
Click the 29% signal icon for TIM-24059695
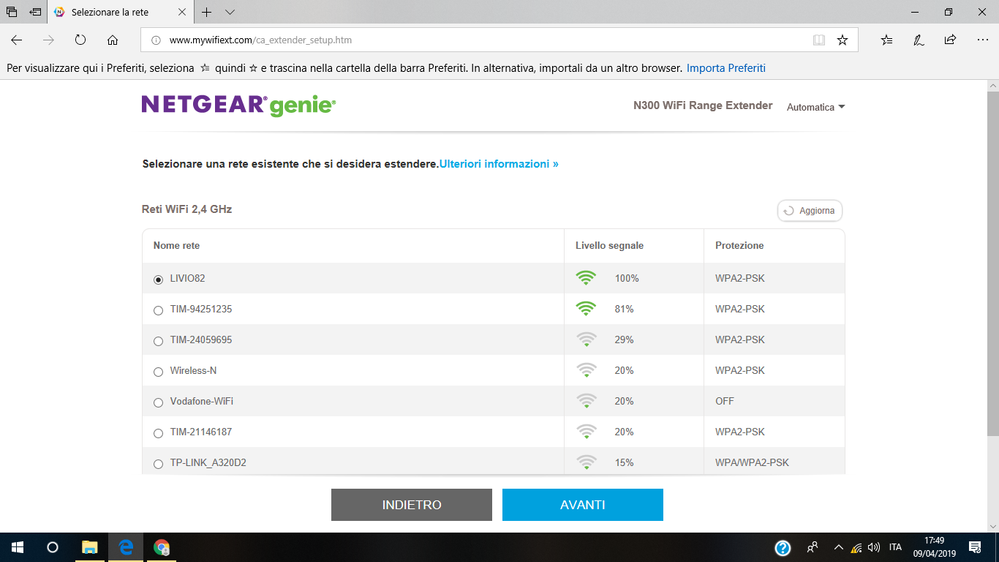586,339
